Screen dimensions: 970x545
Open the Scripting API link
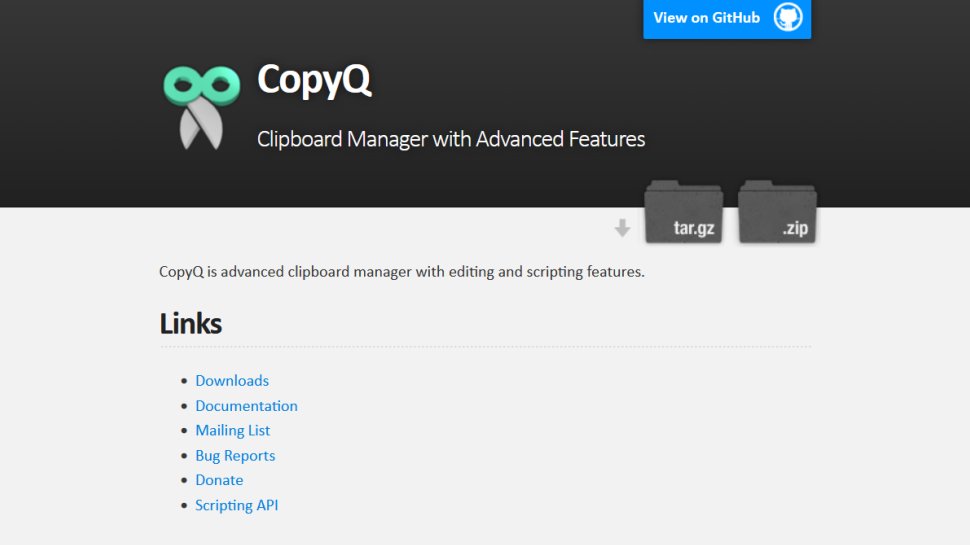236,505
